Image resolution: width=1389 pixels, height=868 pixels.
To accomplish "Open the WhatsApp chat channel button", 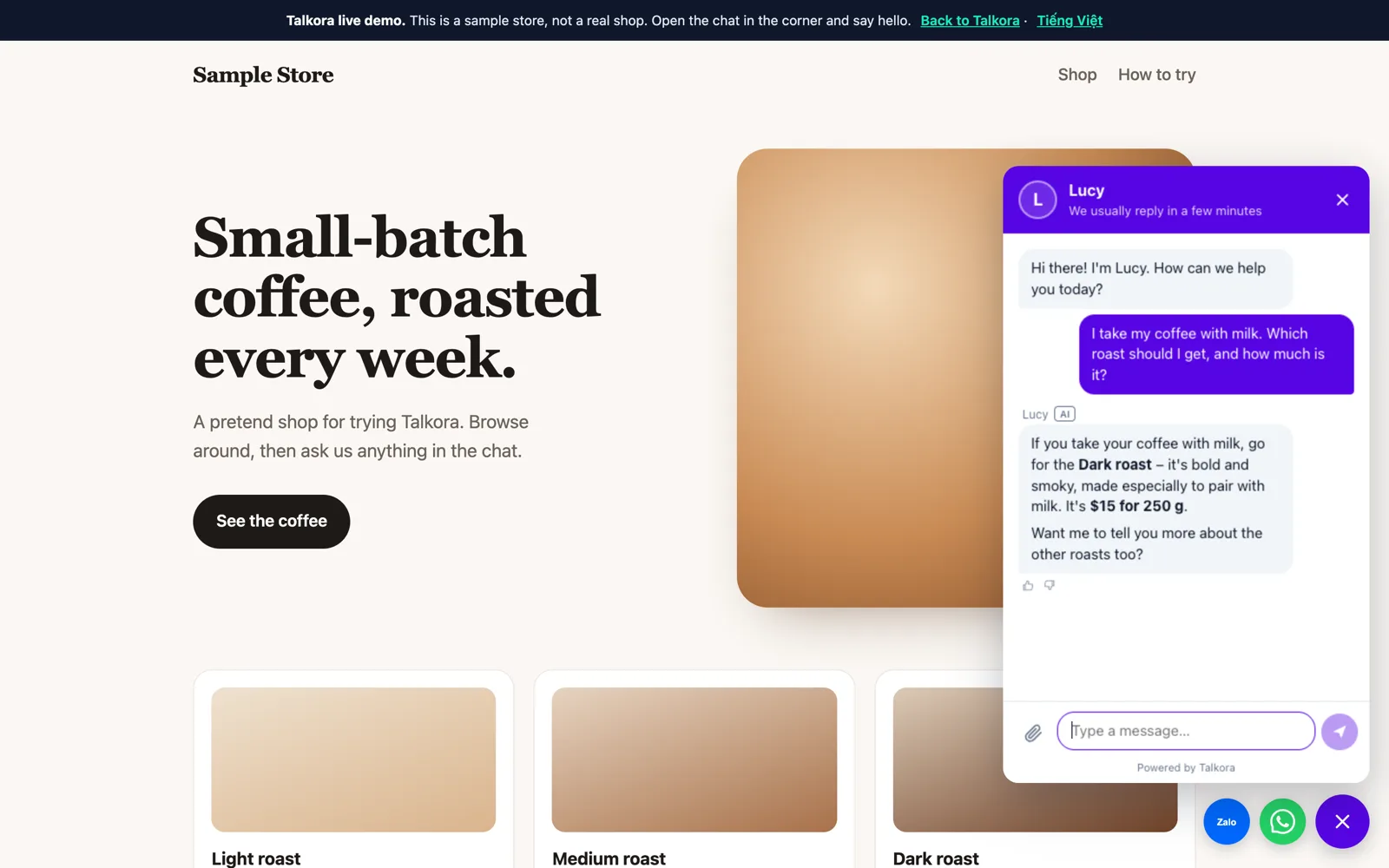I will click(1282, 821).
